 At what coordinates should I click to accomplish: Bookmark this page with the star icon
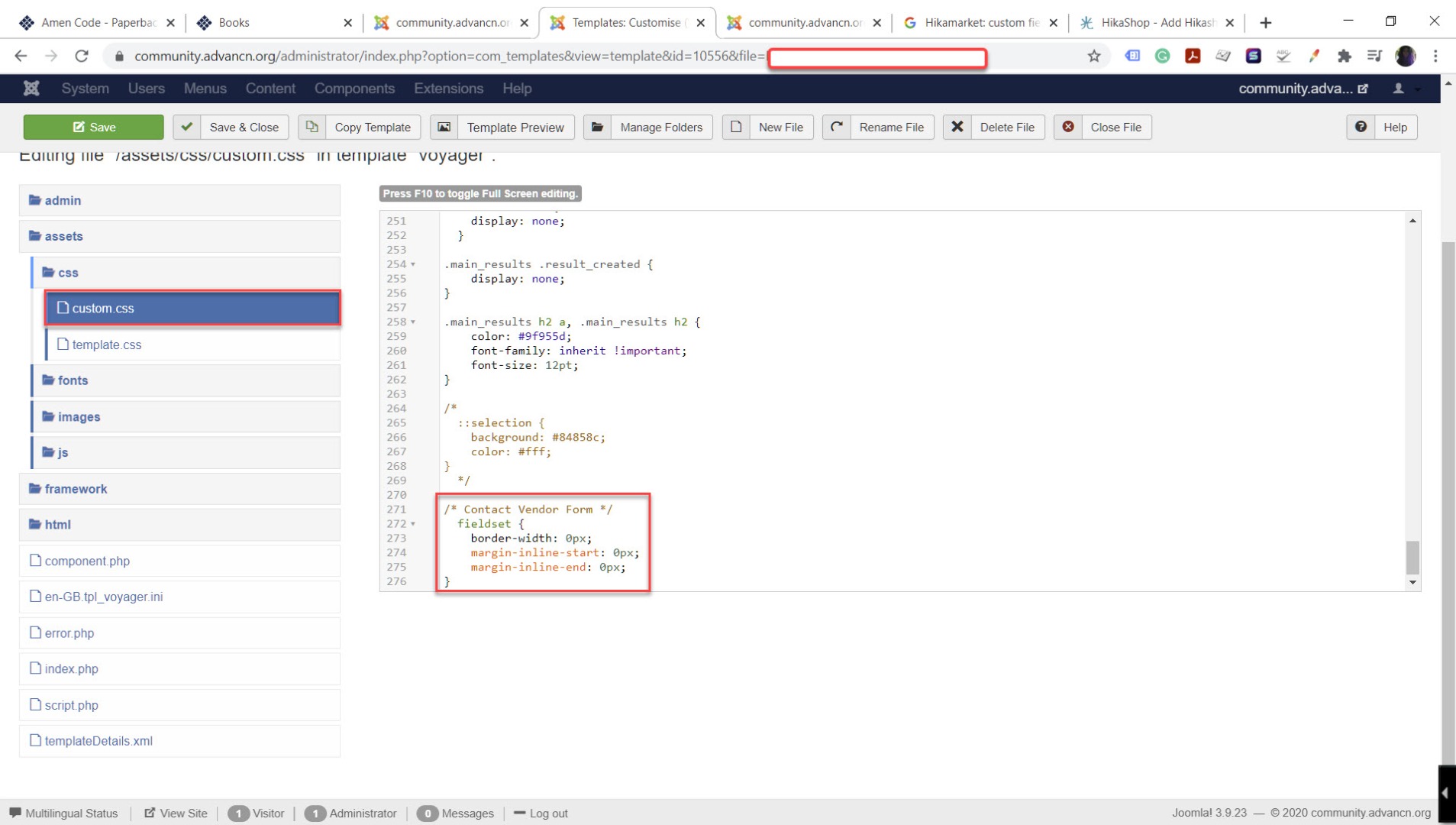tap(1093, 56)
